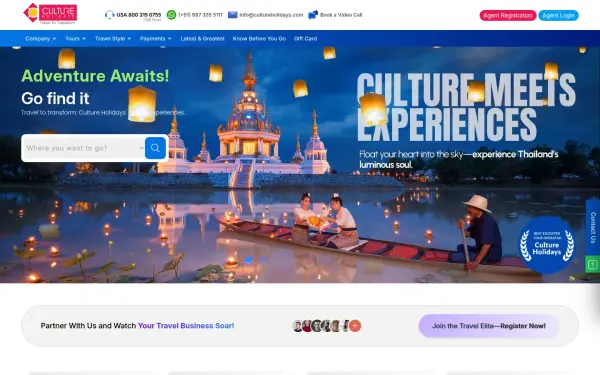Screen dimensions: 600x375
Task: Email info@cultureholidays.com
Action: click(271, 15)
